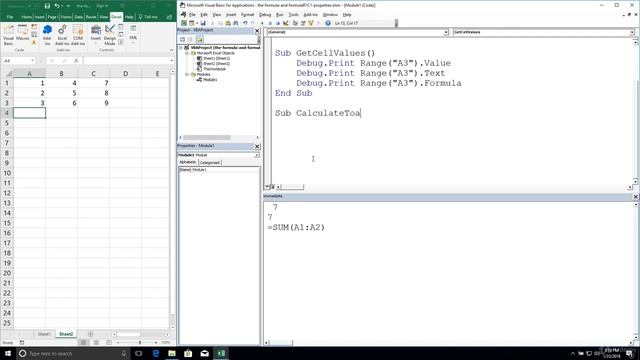The height and width of the screenshot is (360, 640).
Task: Open Excel from the taskbar
Action: click(221, 353)
